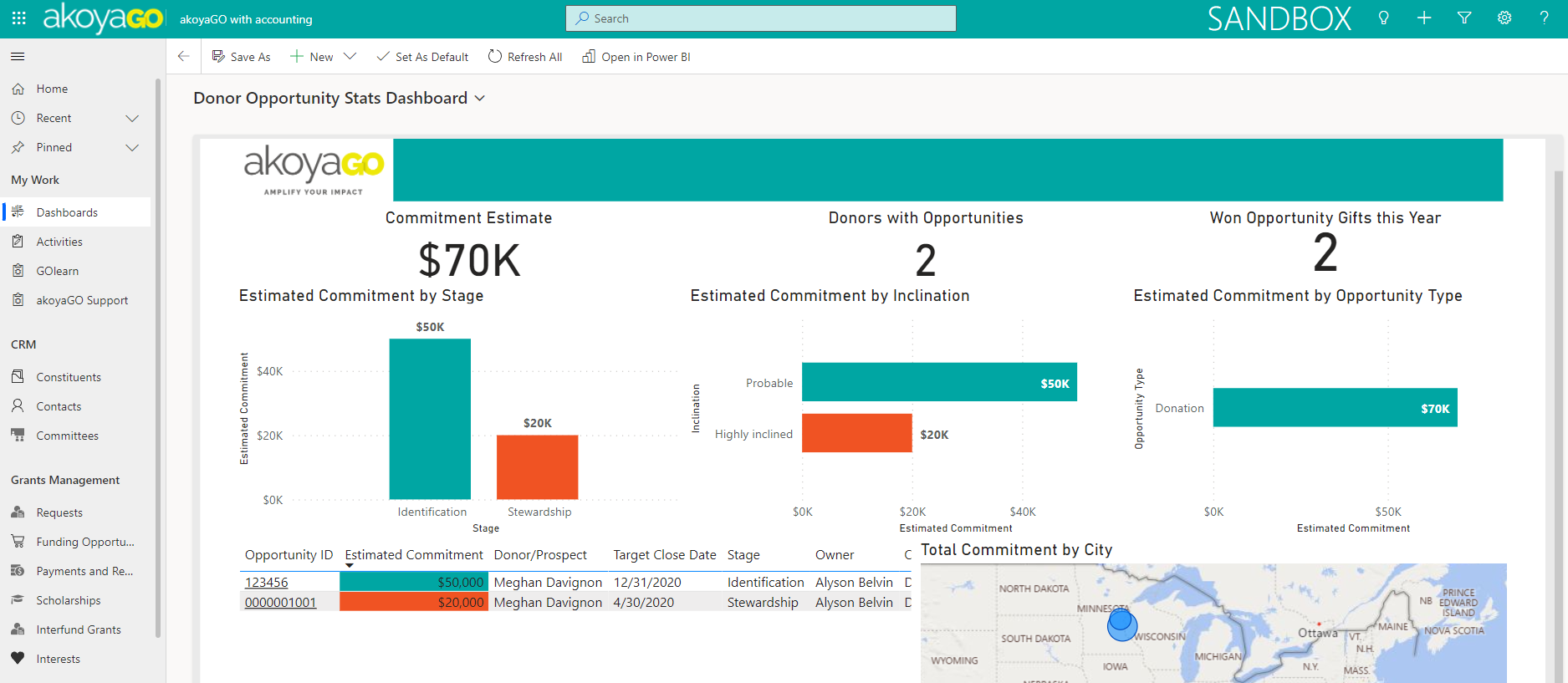The height and width of the screenshot is (683, 1568).
Task: Click the $50,000 commitment cell
Action: point(413,582)
